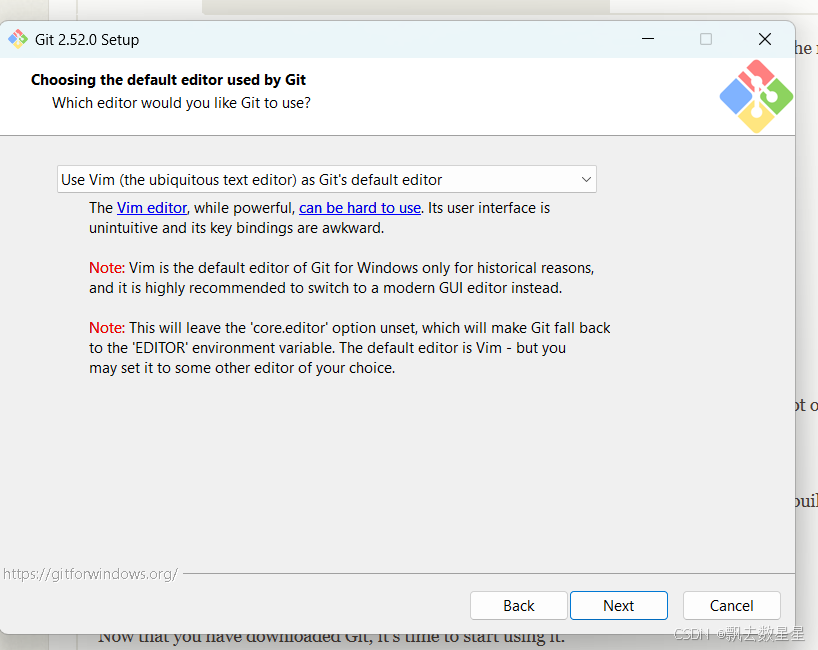Click the note about 'core.editor' option
Screen dimensions: 818x650
point(350,348)
